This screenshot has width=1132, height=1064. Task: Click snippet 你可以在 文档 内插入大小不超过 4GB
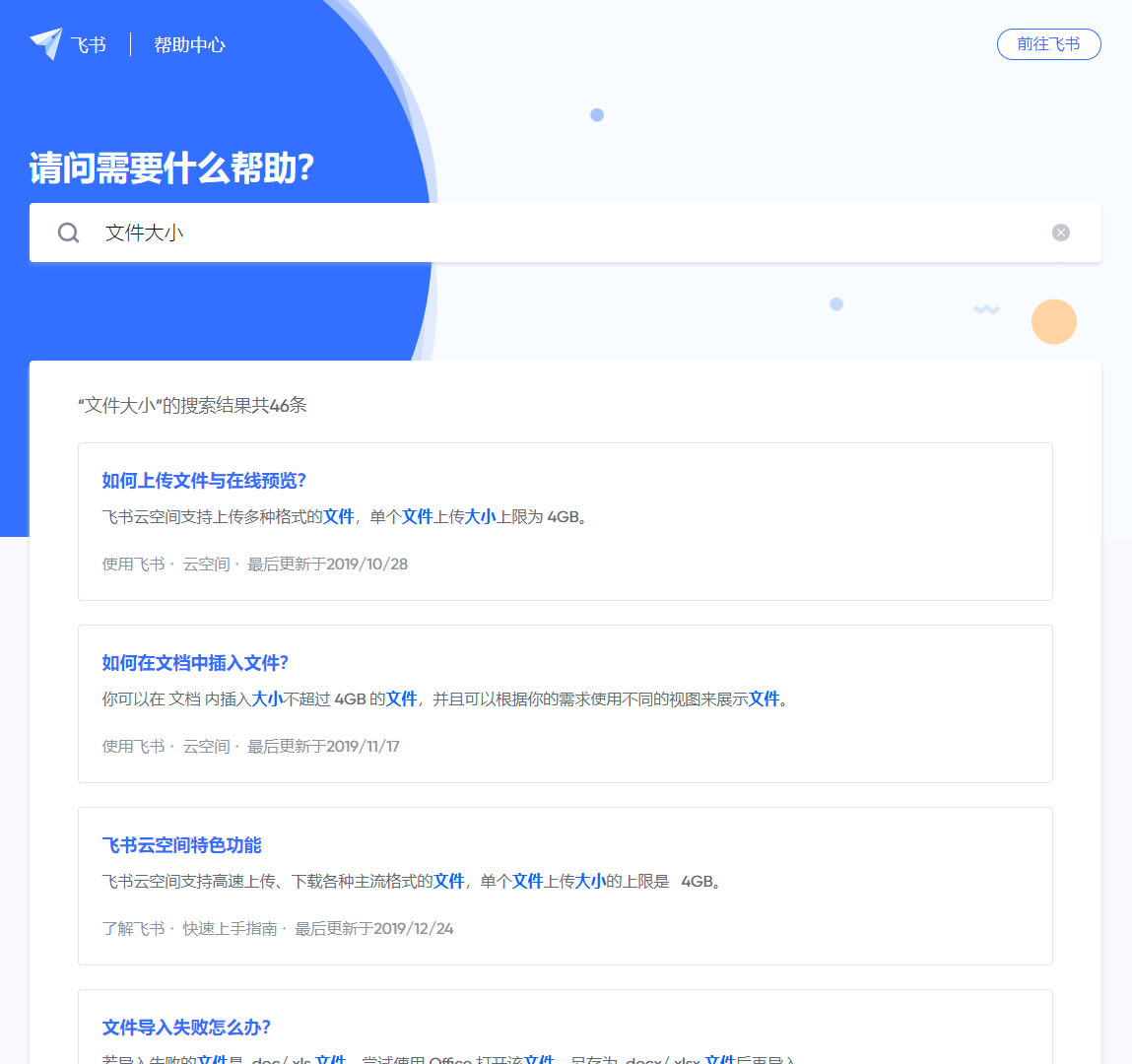click(x=444, y=698)
